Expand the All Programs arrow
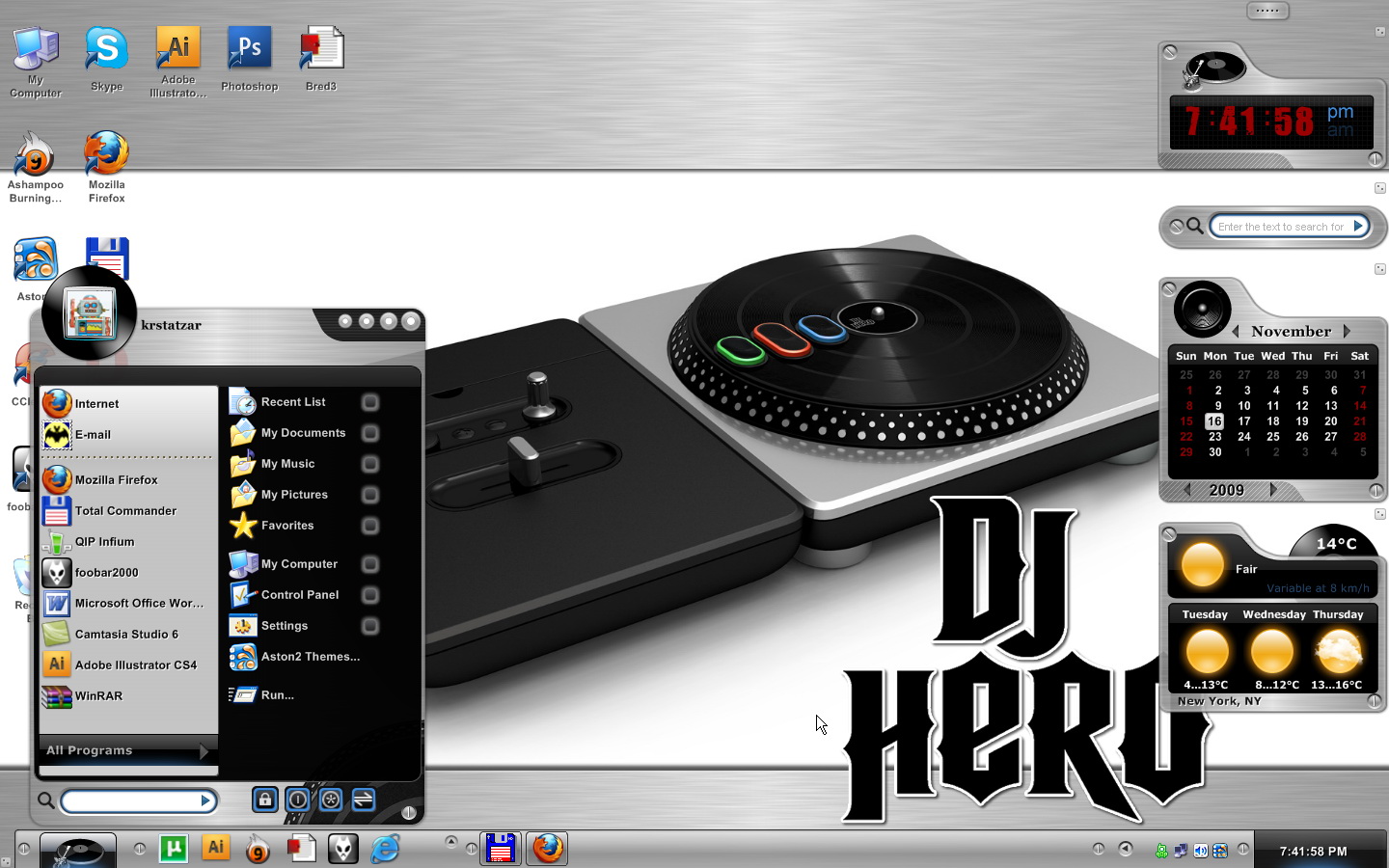The image size is (1389, 868). point(205,751)
